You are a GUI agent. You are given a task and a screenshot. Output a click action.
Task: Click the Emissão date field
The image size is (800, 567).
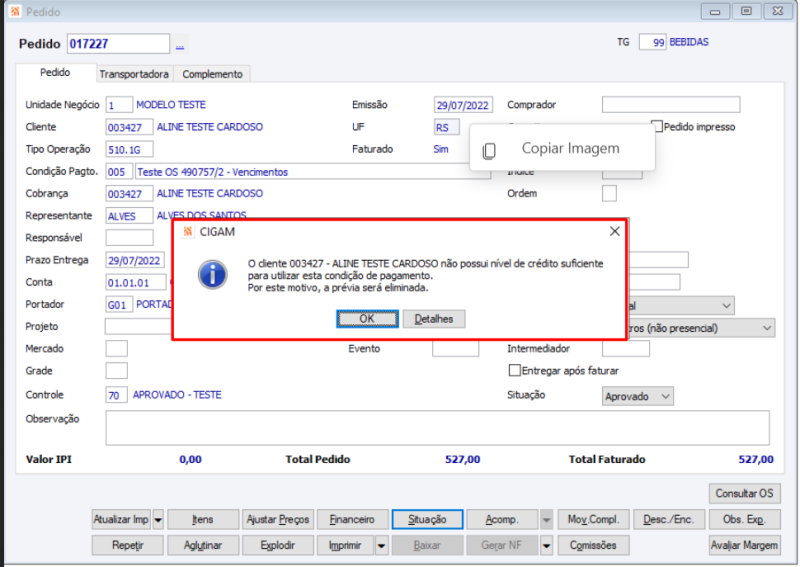[x=463, y=105]
